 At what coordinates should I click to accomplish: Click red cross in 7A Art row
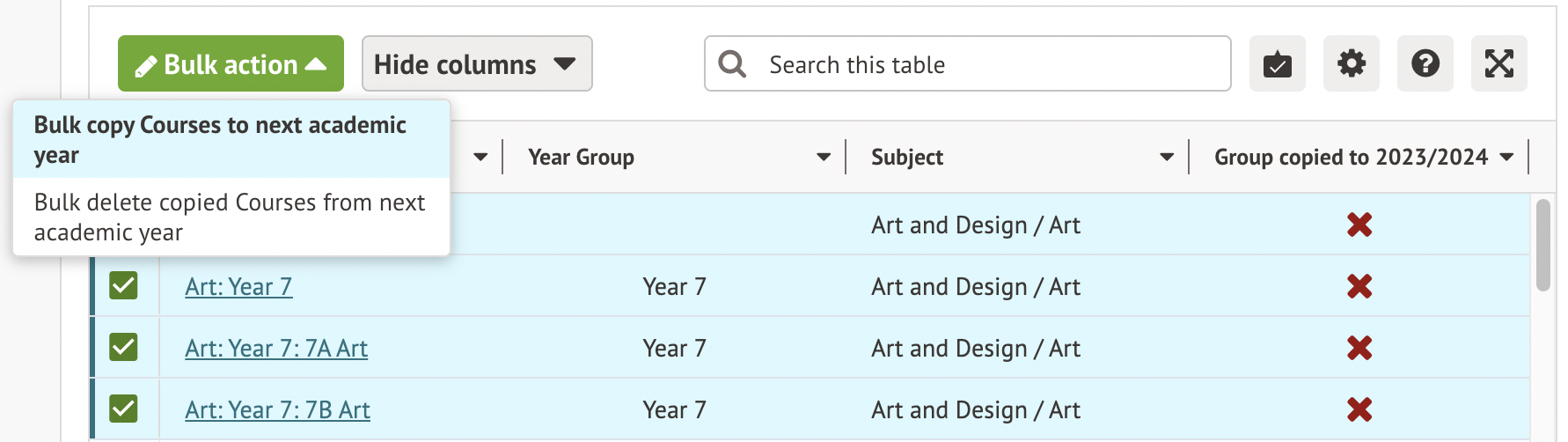coord(1359,348)
